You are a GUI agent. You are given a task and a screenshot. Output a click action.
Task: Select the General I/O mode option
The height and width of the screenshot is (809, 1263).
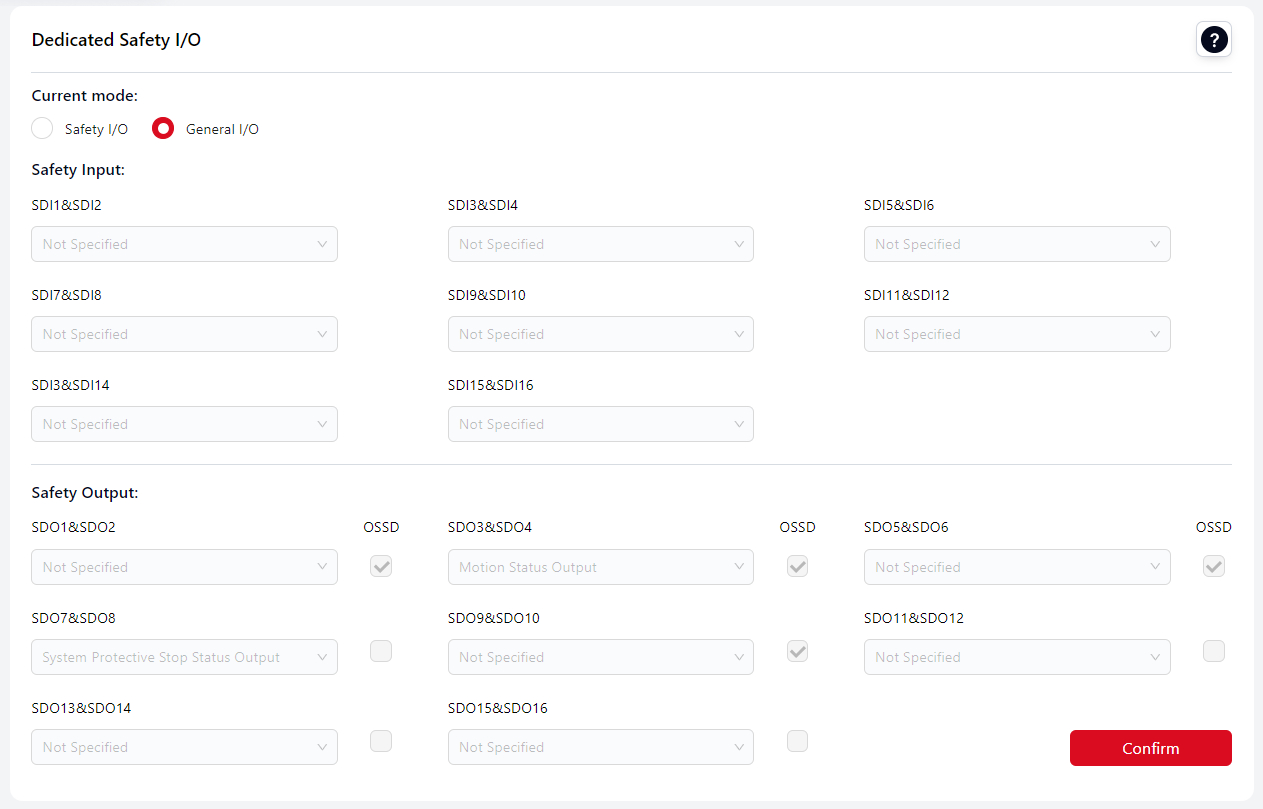(163, 129)
